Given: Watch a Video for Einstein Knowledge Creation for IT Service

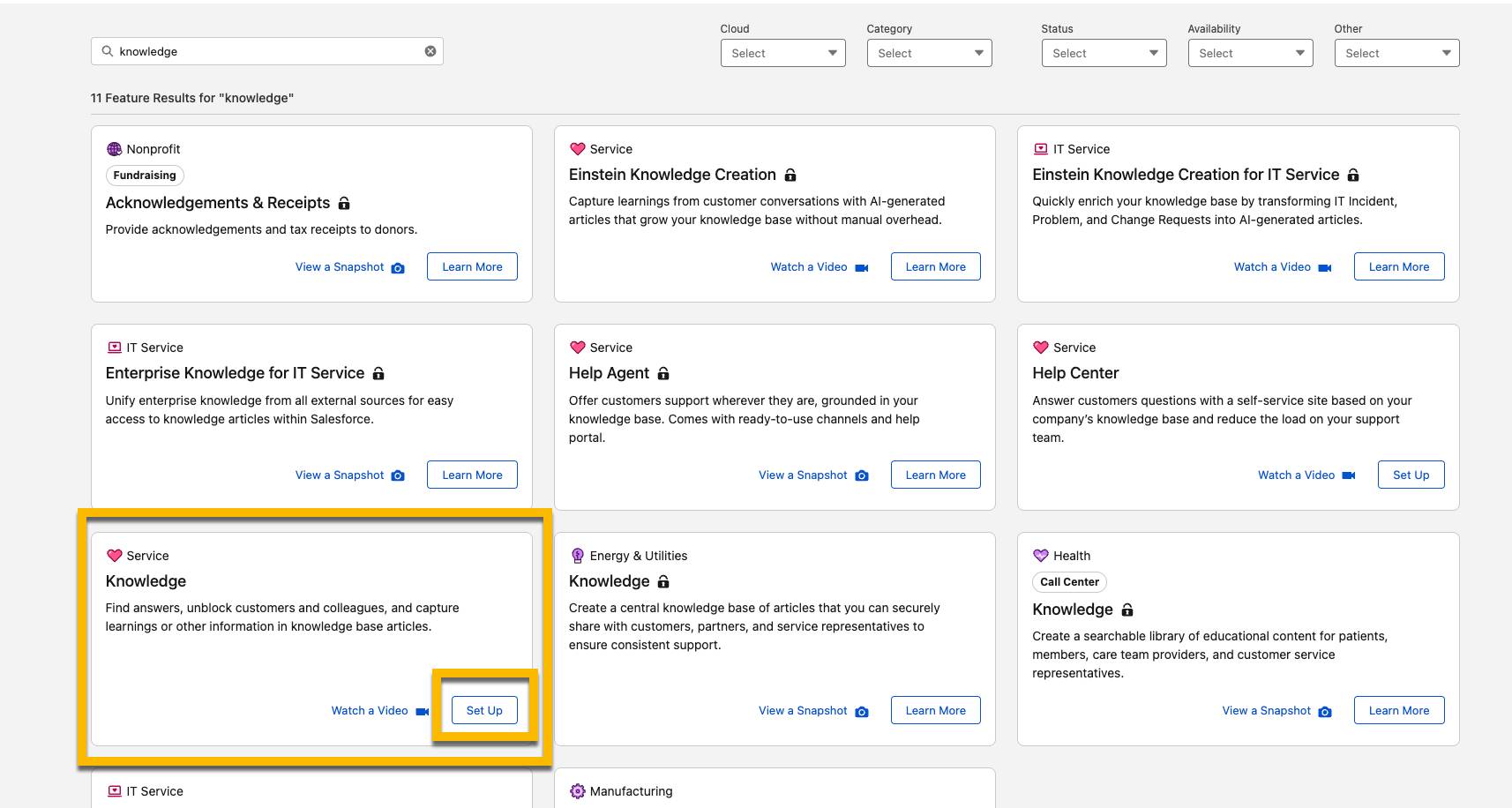Looking at the screenshot, I should 1272,267.
